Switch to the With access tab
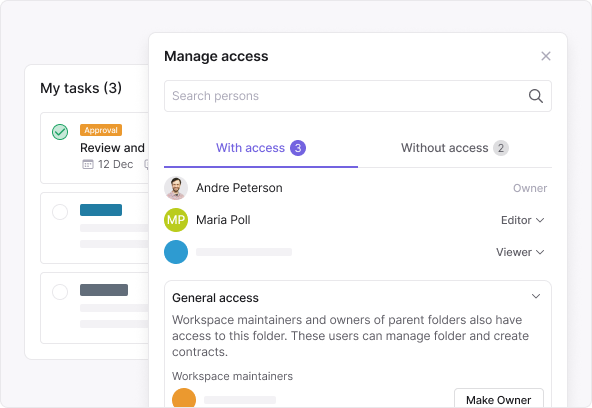Viewport: 592px width, 408px height. [x=261, y=148]
